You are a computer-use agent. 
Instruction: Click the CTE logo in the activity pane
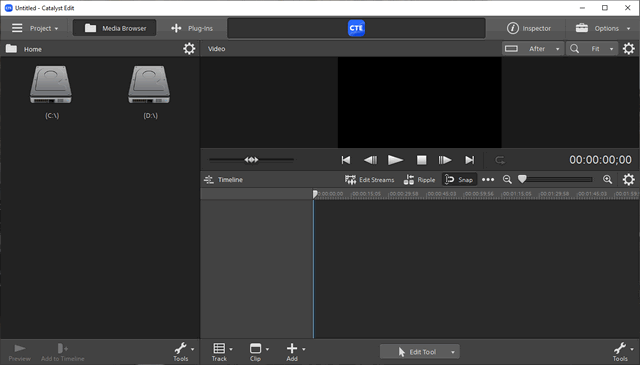click(356, 28)
